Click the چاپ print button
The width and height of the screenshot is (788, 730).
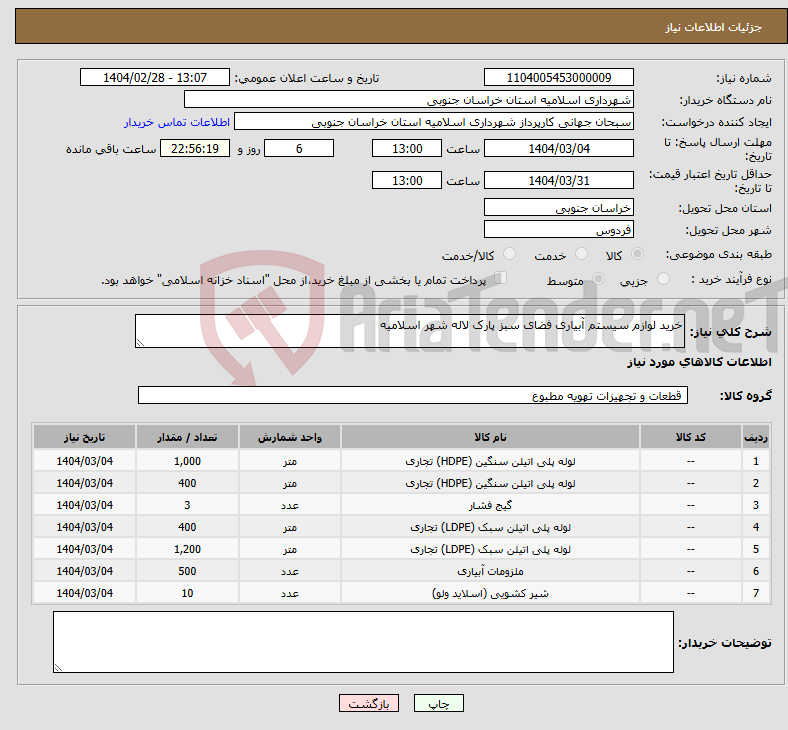438,704
